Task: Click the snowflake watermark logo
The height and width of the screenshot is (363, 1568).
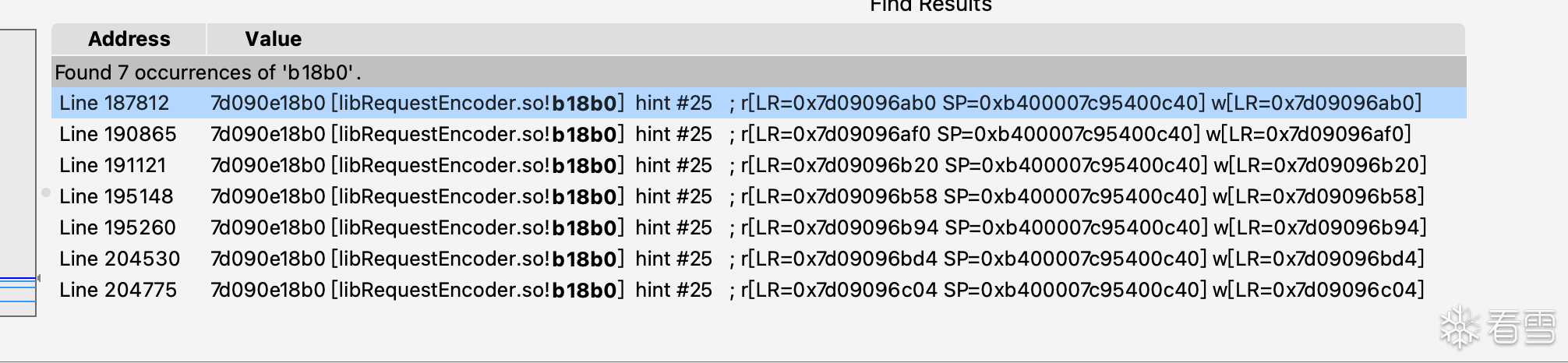Action: pyautogui.click(x=1459, y=326)
